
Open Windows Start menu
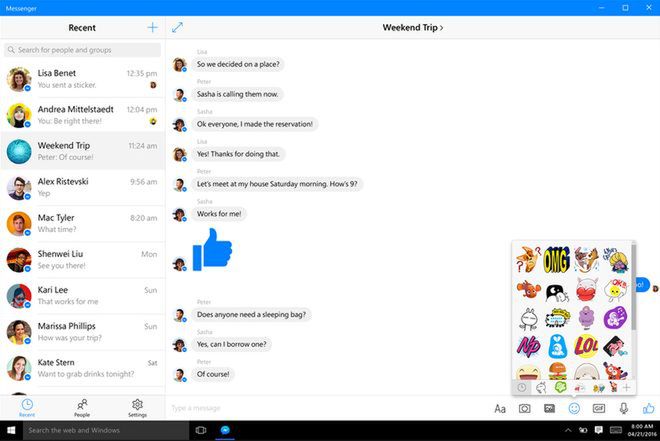pyautogui.click(x=11, y=430)
